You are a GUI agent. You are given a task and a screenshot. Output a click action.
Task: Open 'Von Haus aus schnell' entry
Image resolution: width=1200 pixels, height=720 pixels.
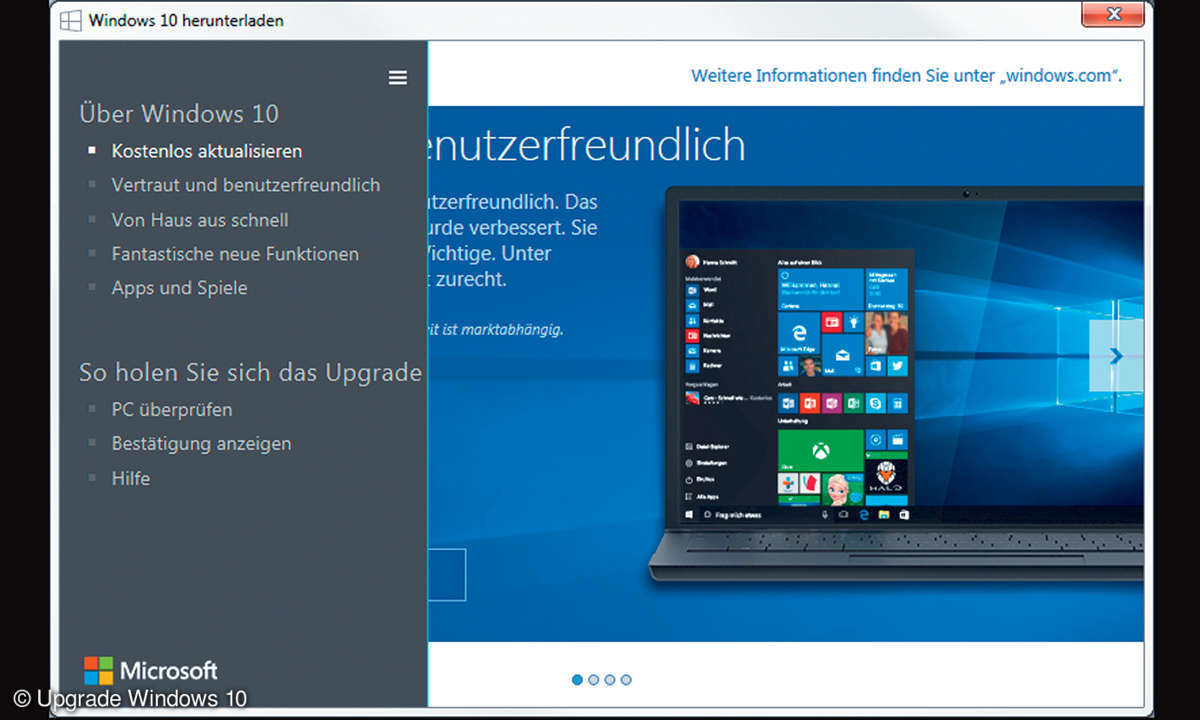200,220
